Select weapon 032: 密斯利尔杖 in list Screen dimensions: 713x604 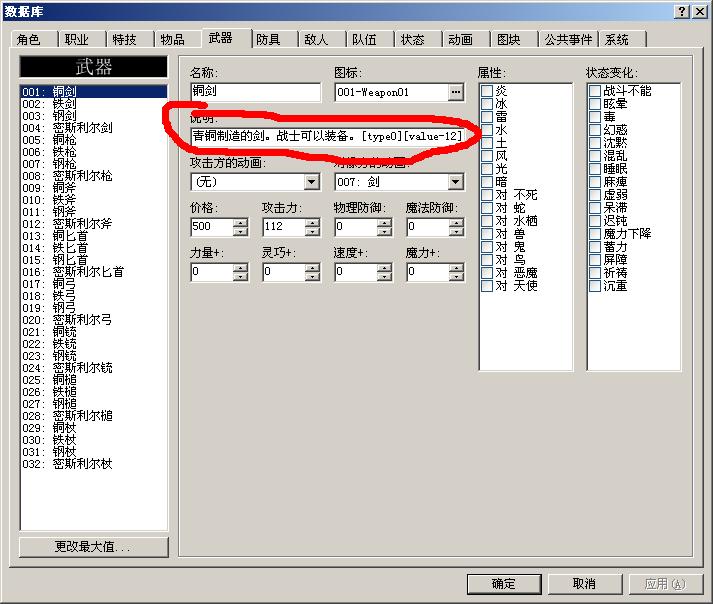(x=94, y=464)
